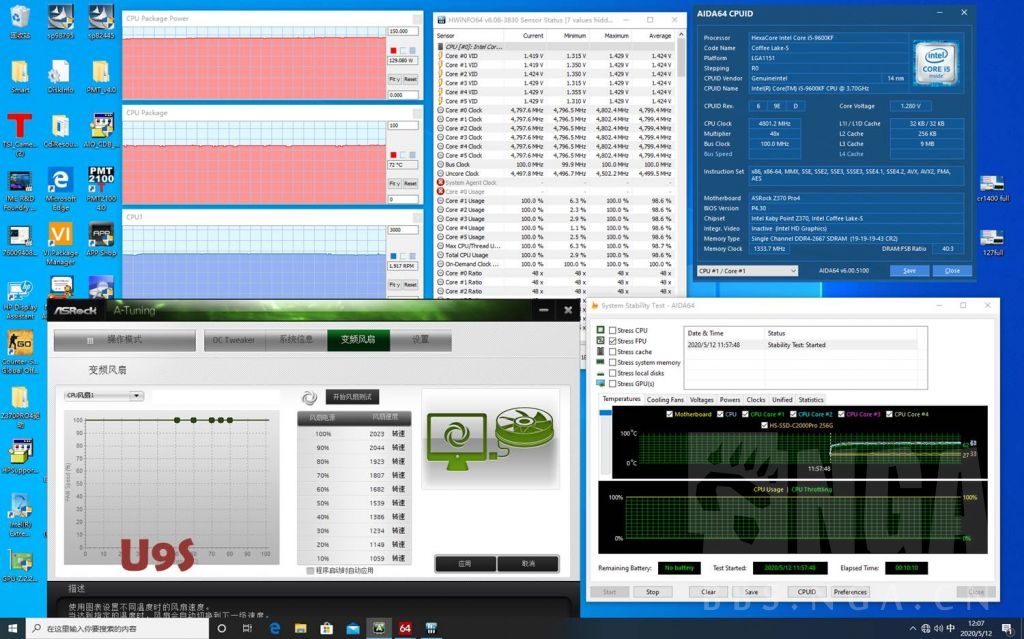Open the Microsoft Edge desktop shortcut
The width and height of the screenshot is (1024, 639).
pos(60,189)
